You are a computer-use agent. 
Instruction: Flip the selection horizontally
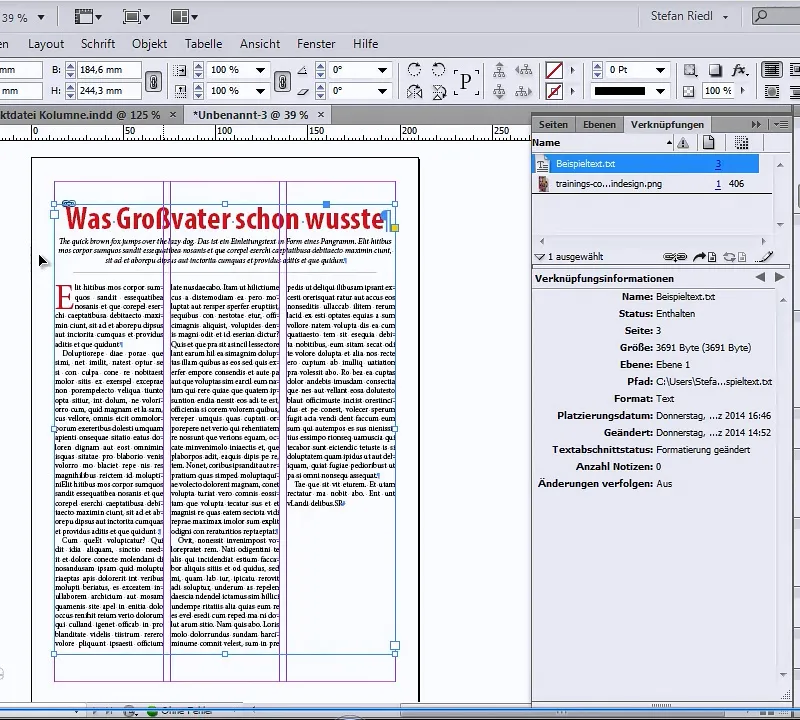point(414,92)
